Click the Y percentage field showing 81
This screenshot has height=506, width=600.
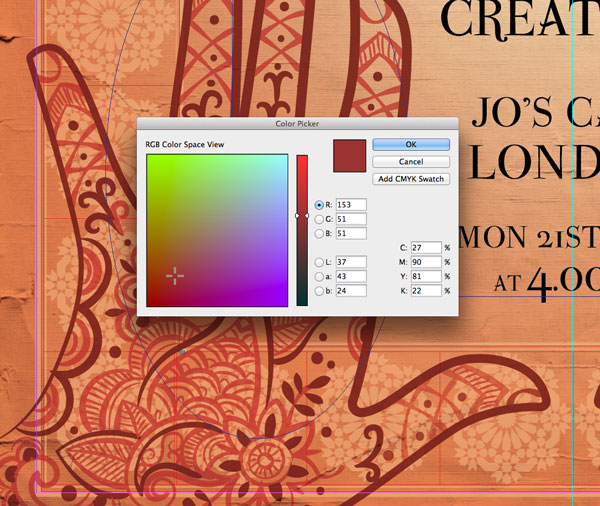click(426, 276)
